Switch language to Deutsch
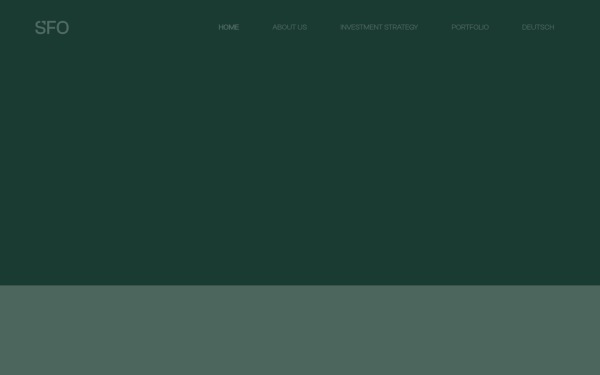600x375 pixels. [538, 27]
